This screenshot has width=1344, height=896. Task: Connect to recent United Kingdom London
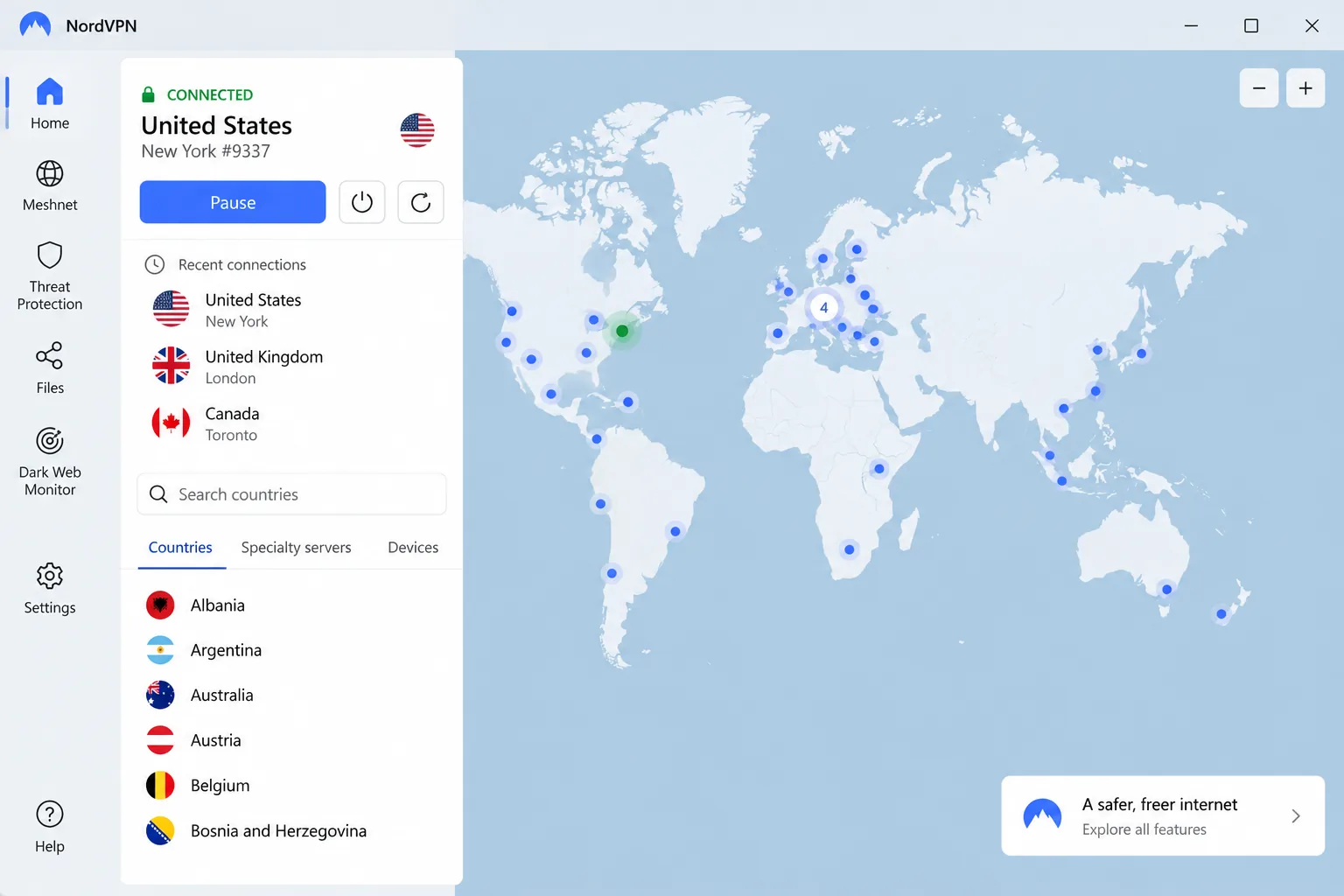(x=292, y=367)
